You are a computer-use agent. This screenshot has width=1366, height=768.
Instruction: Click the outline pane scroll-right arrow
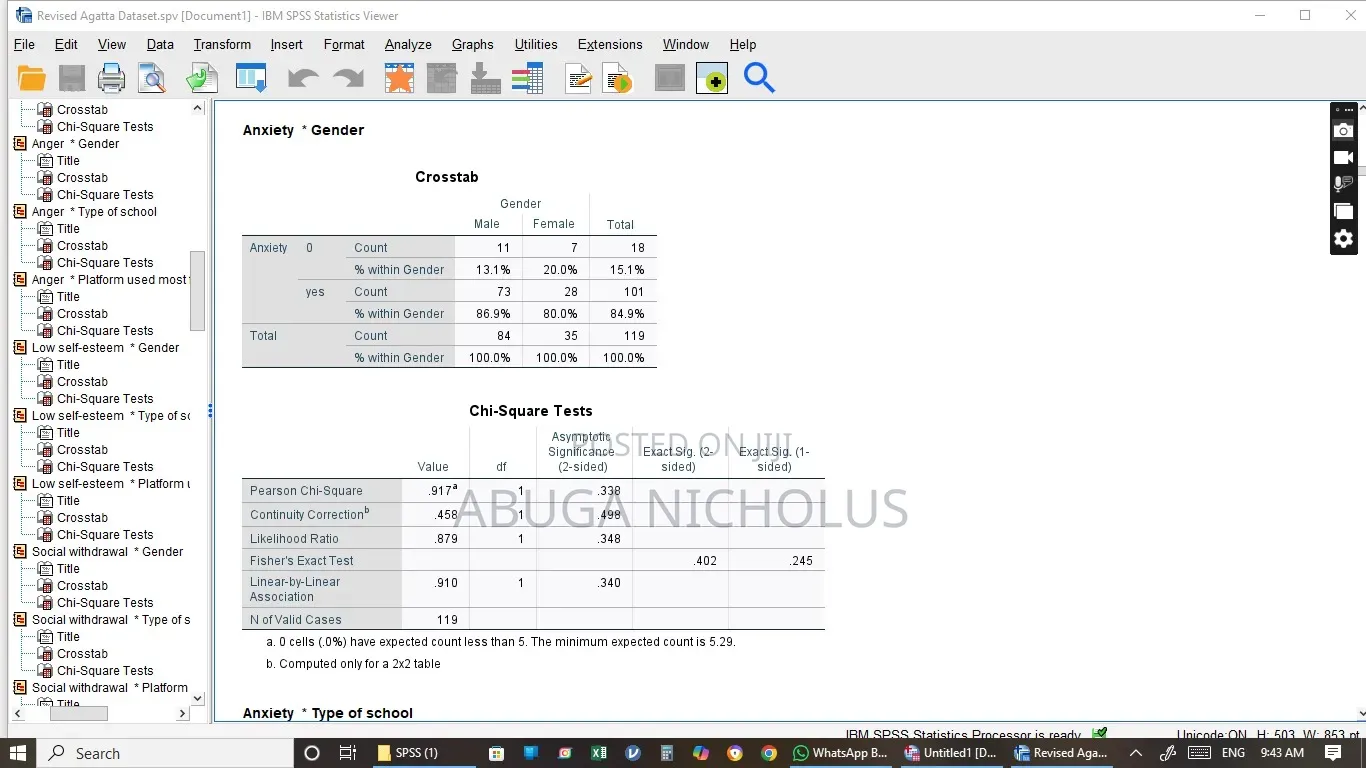click(x=182, y=713)
